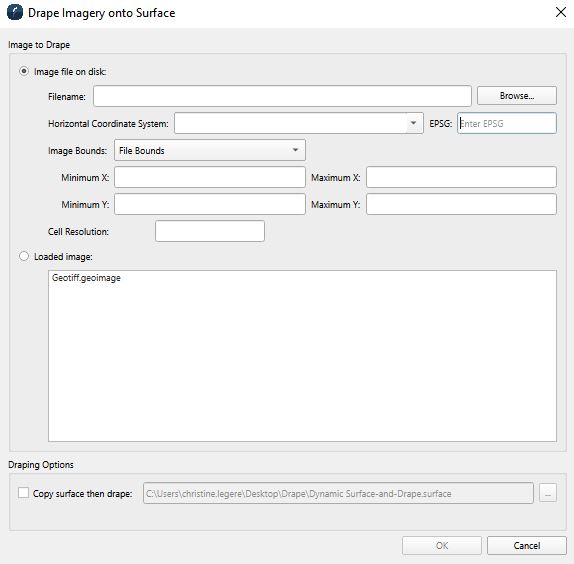Select the Loaded image radio button

pyautogui.click(x=24, y=256)
